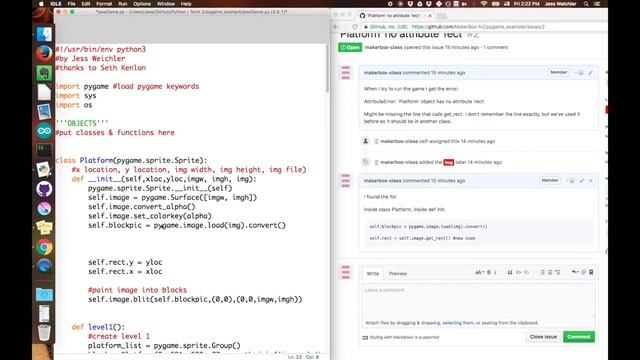
Task: Add reaction to the first comment
Action: [580, 73]
